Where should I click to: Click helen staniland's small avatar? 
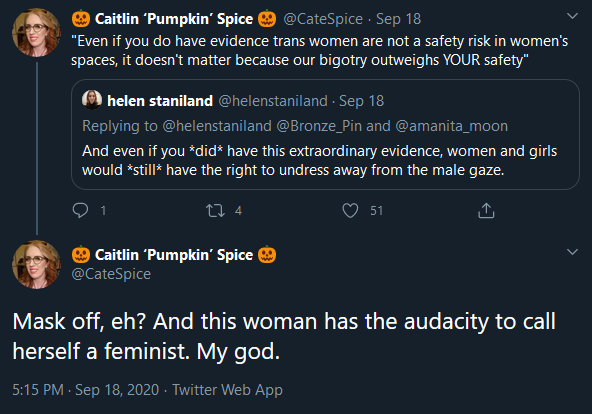[92, 100]
